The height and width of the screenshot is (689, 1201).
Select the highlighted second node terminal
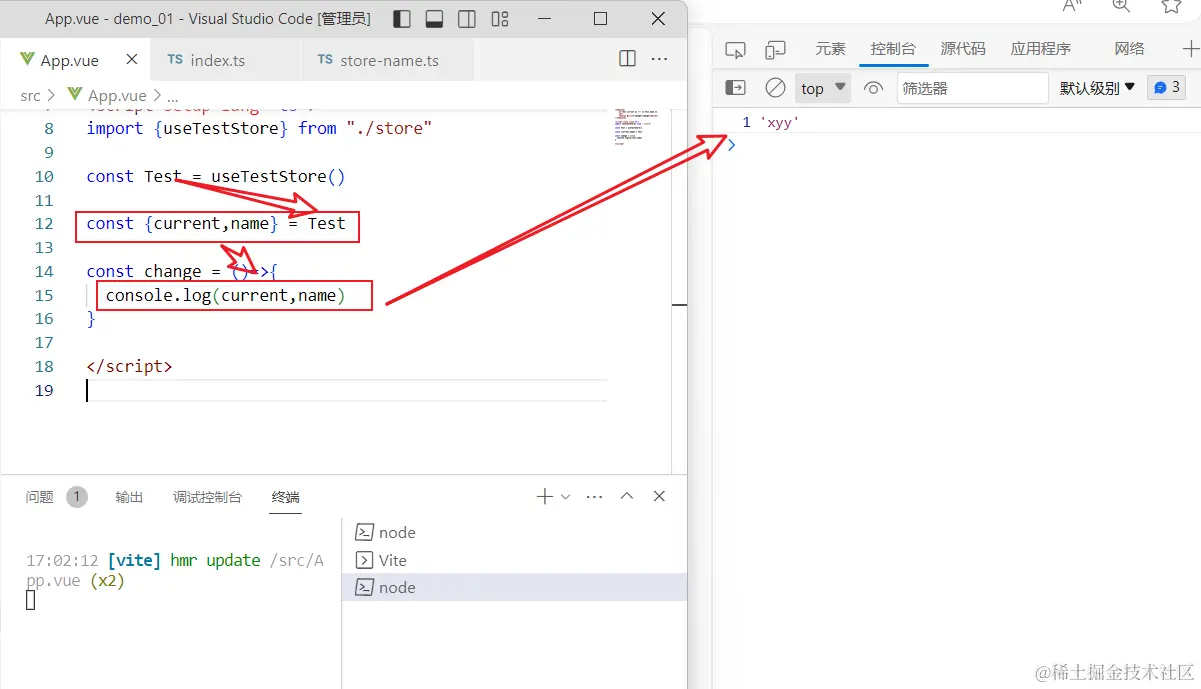click(514, 588)
